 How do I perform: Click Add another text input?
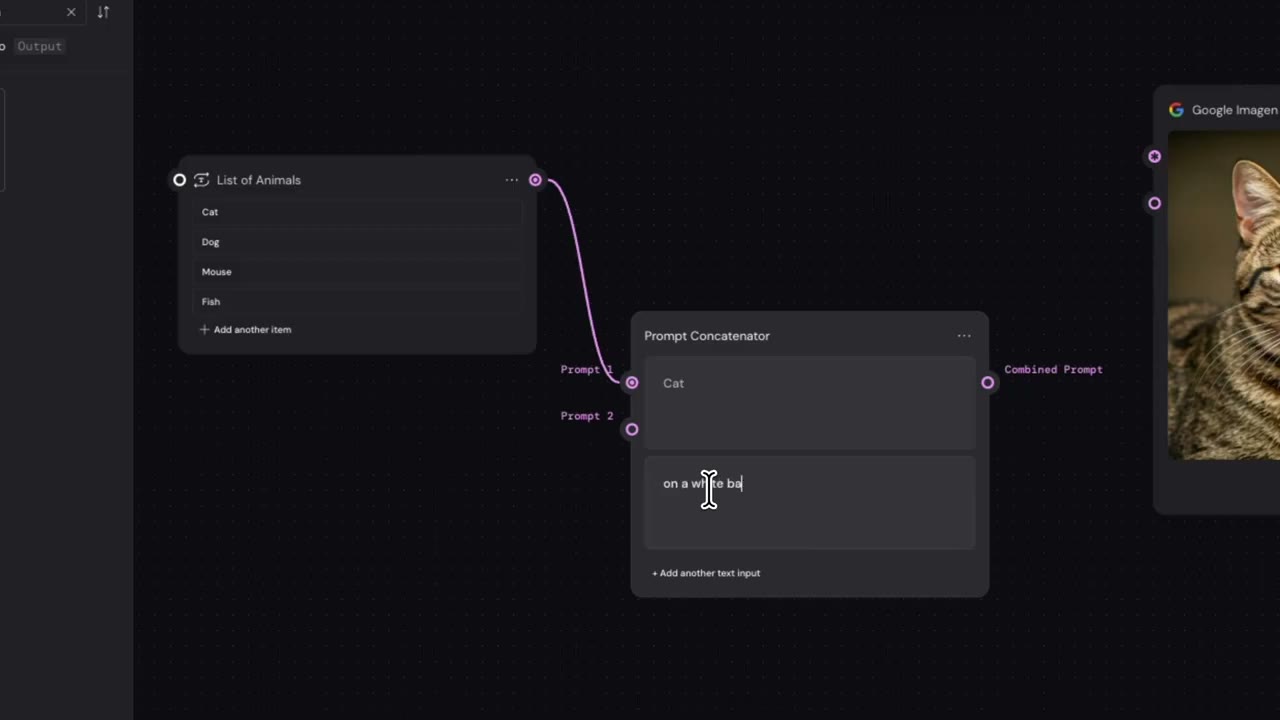pyautogui.click(x=706, y=573)
